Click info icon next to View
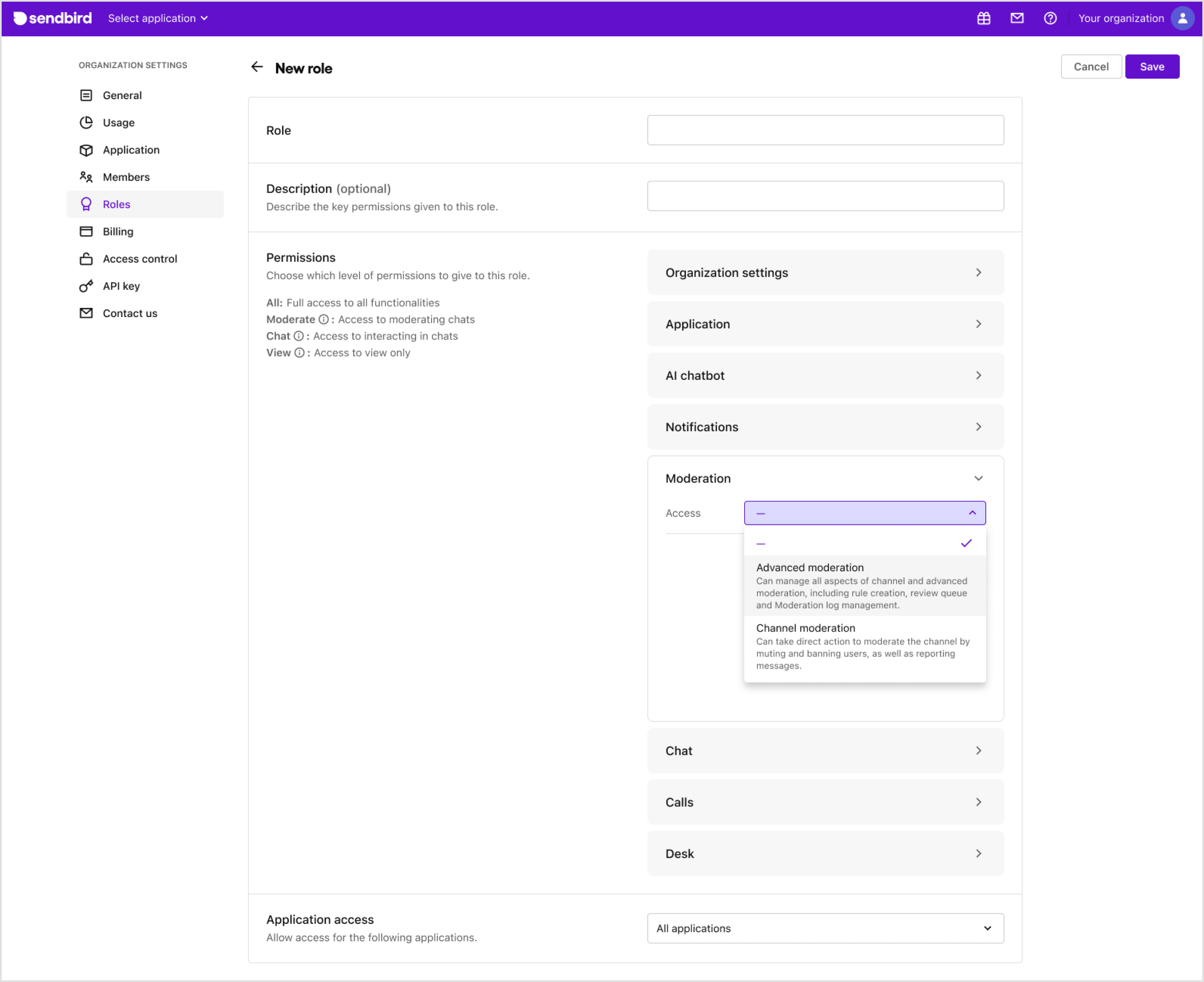 [299, 353]
